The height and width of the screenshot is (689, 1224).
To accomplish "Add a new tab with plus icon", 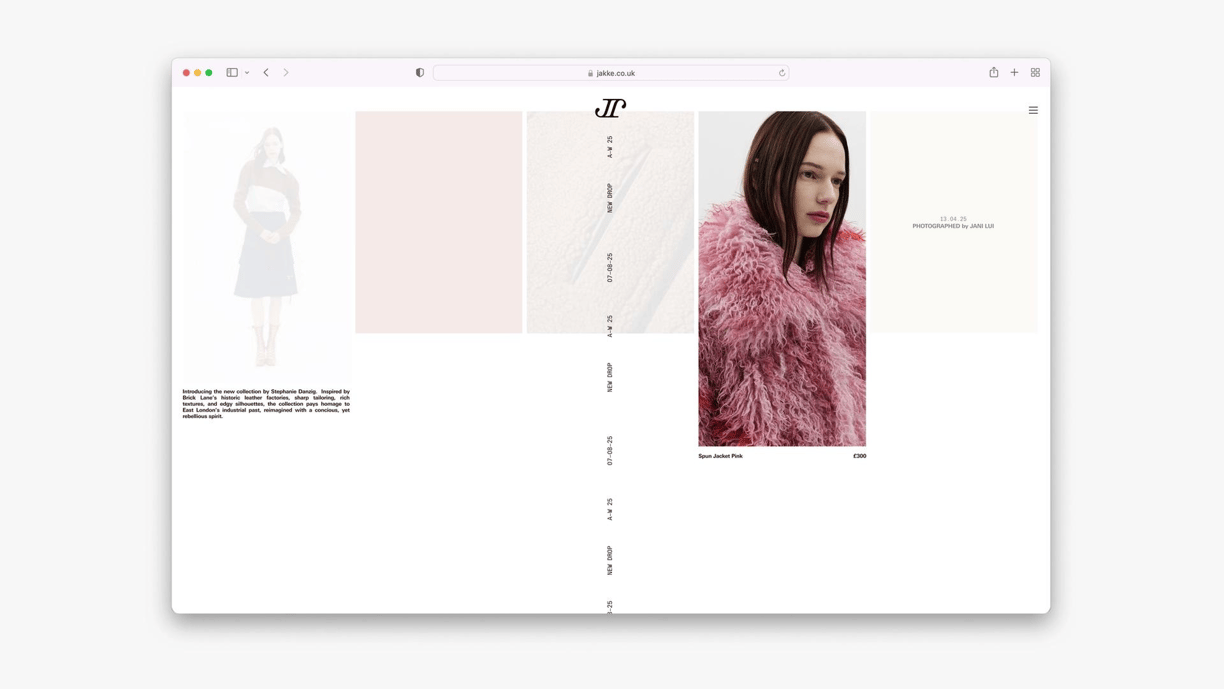I will click(x=1014, y=72).
